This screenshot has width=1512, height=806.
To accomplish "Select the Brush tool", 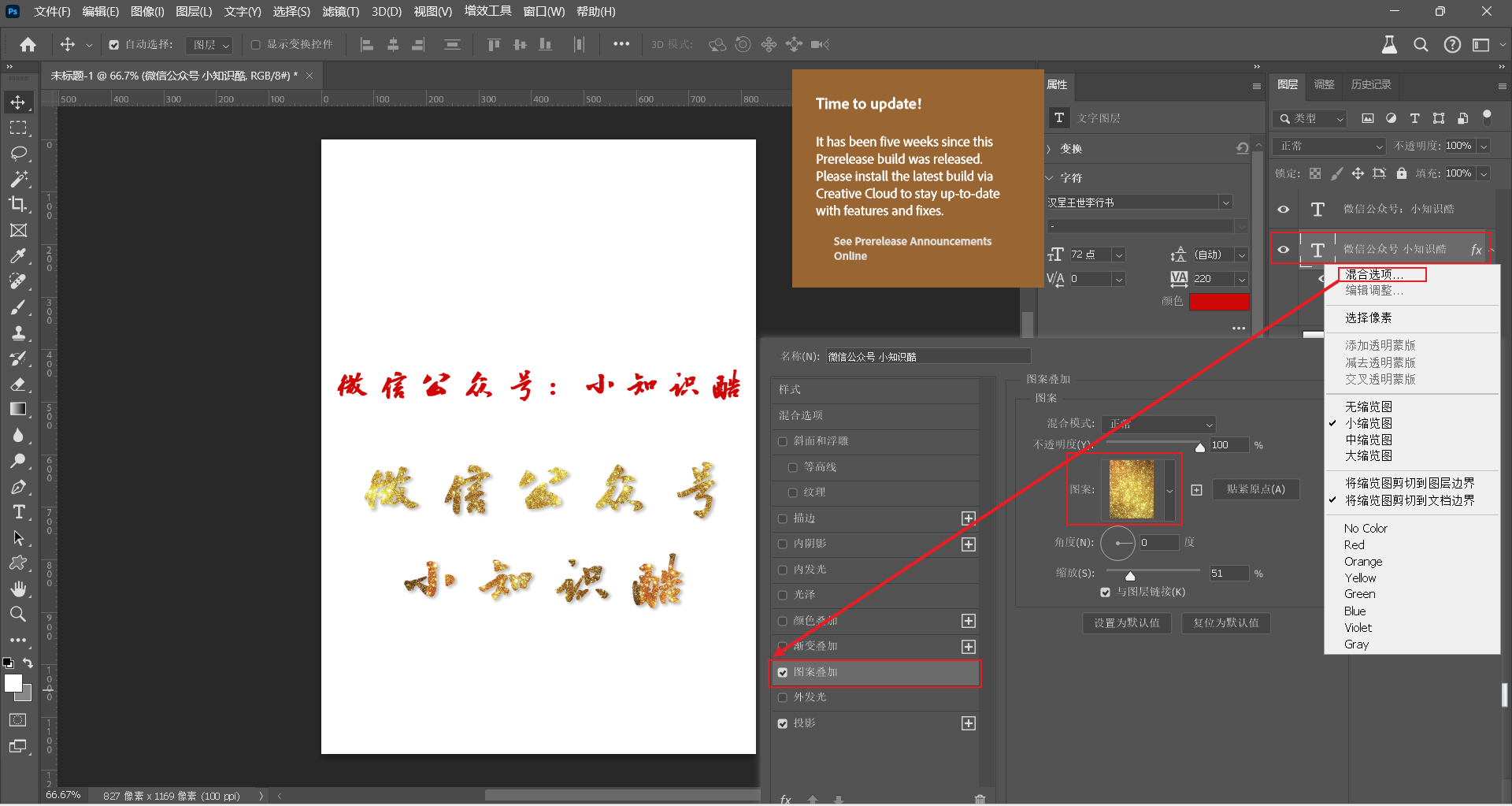I will coord(18,307).
